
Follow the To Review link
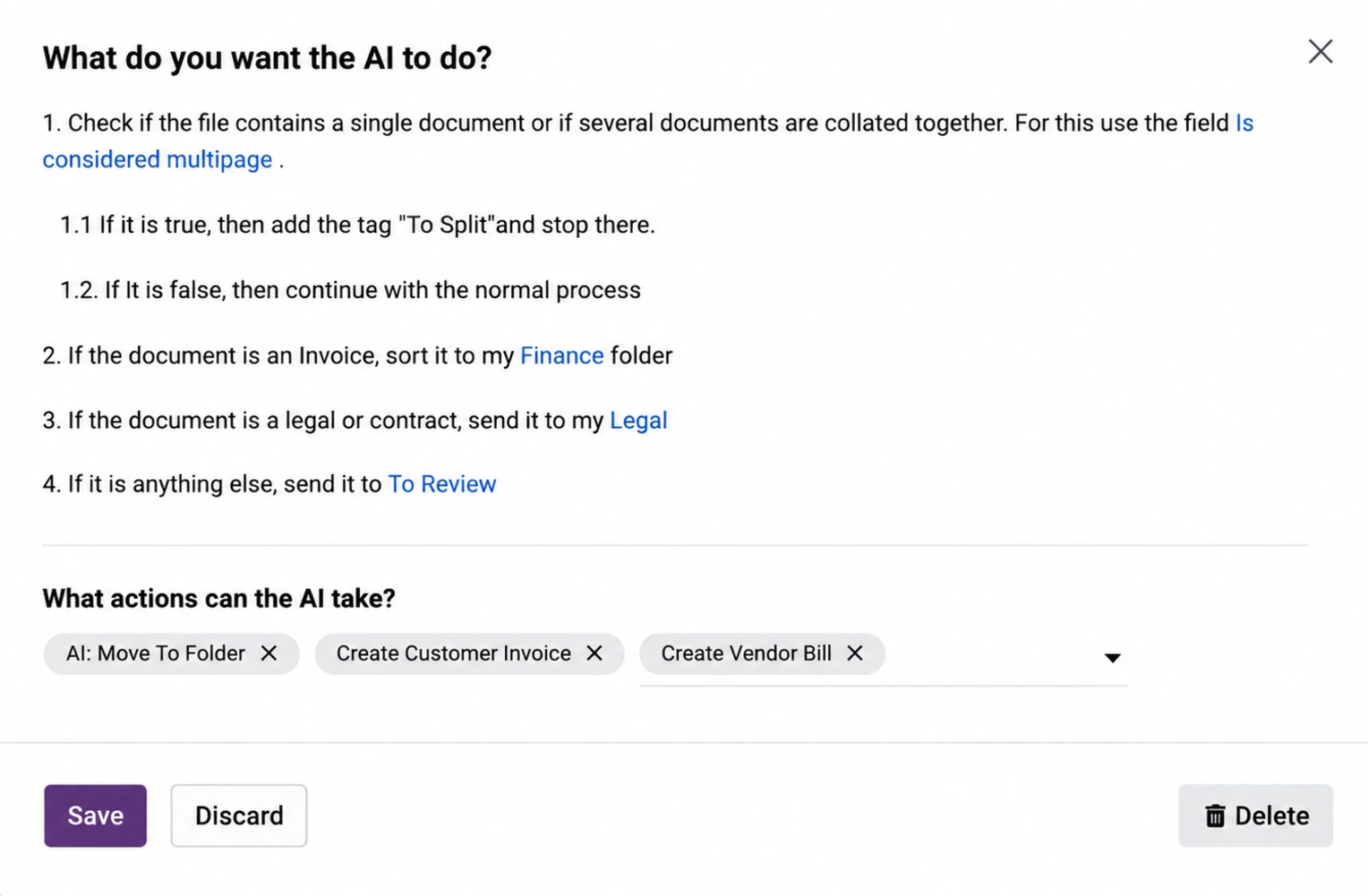coord(441,484)
